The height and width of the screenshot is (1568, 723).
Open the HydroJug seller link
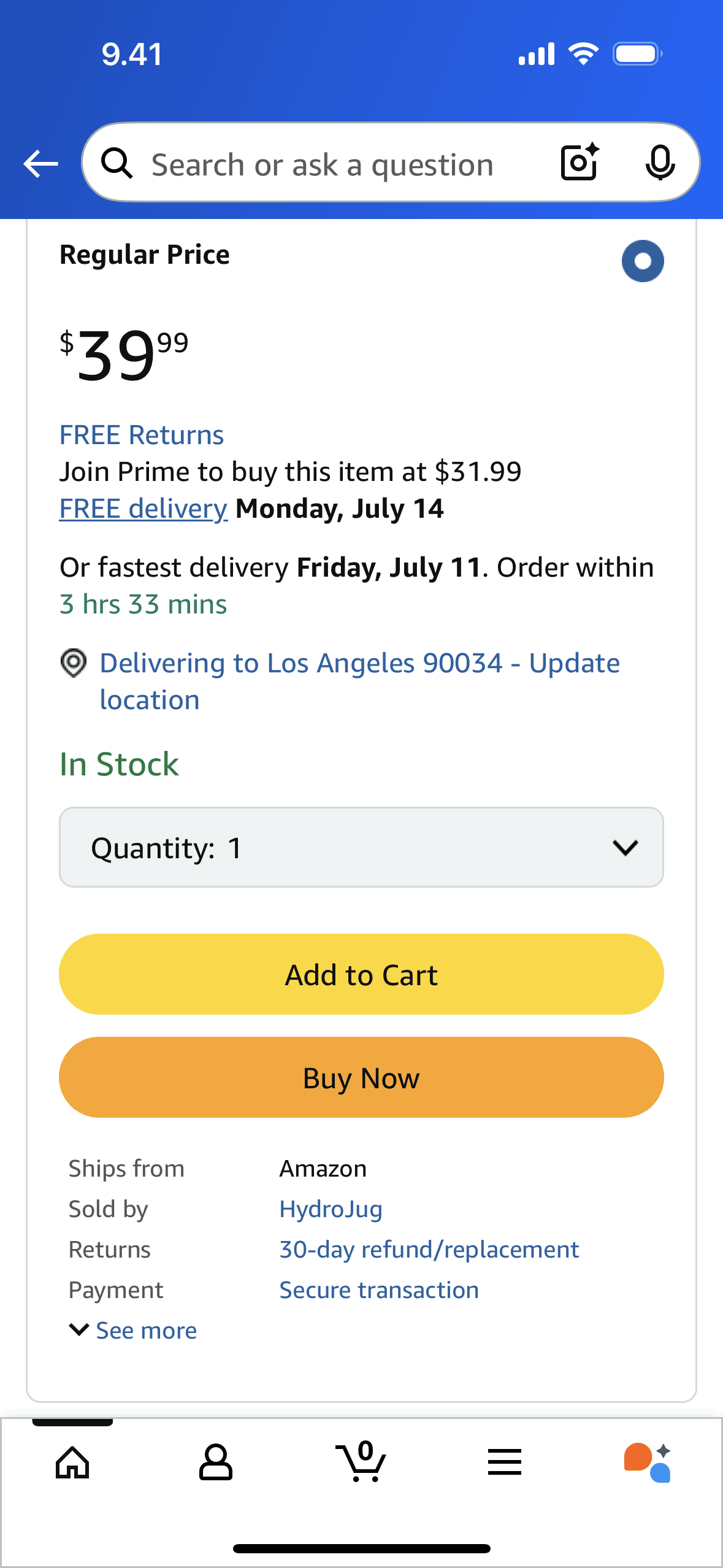331,1209
